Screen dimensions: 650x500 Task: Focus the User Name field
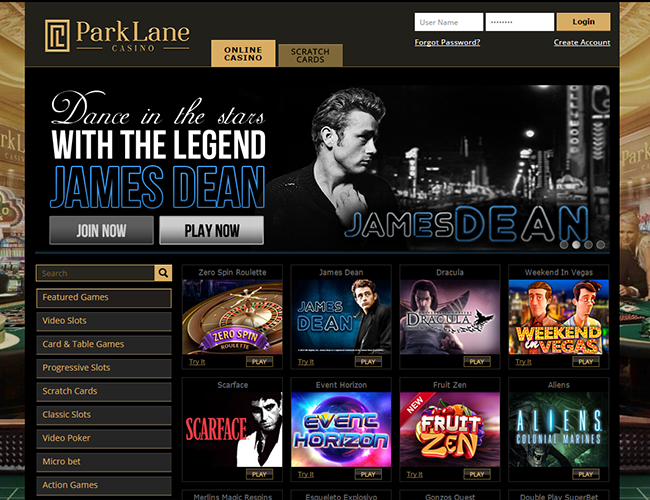(x=449, y=22)
